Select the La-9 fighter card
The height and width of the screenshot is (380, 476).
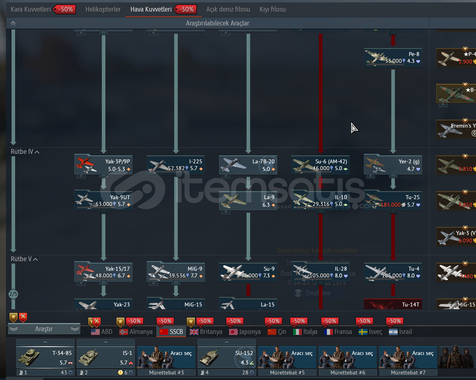click(248, 200)
